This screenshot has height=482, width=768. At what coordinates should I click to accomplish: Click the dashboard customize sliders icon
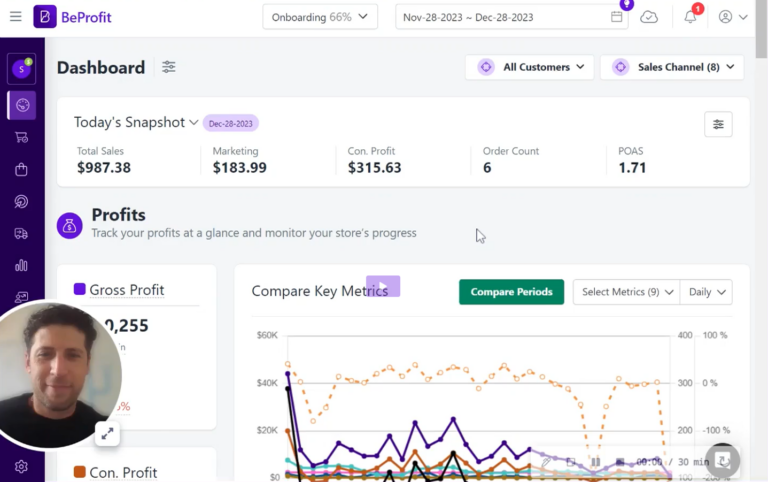pos(168,67)
